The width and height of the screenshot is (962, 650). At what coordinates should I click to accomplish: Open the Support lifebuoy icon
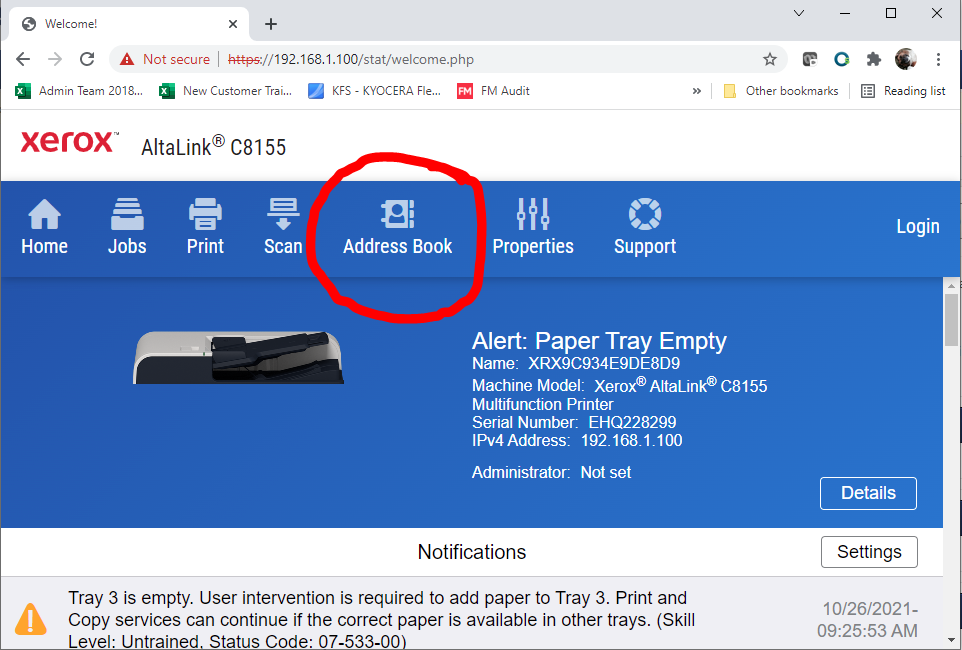(x=645, y=214)
